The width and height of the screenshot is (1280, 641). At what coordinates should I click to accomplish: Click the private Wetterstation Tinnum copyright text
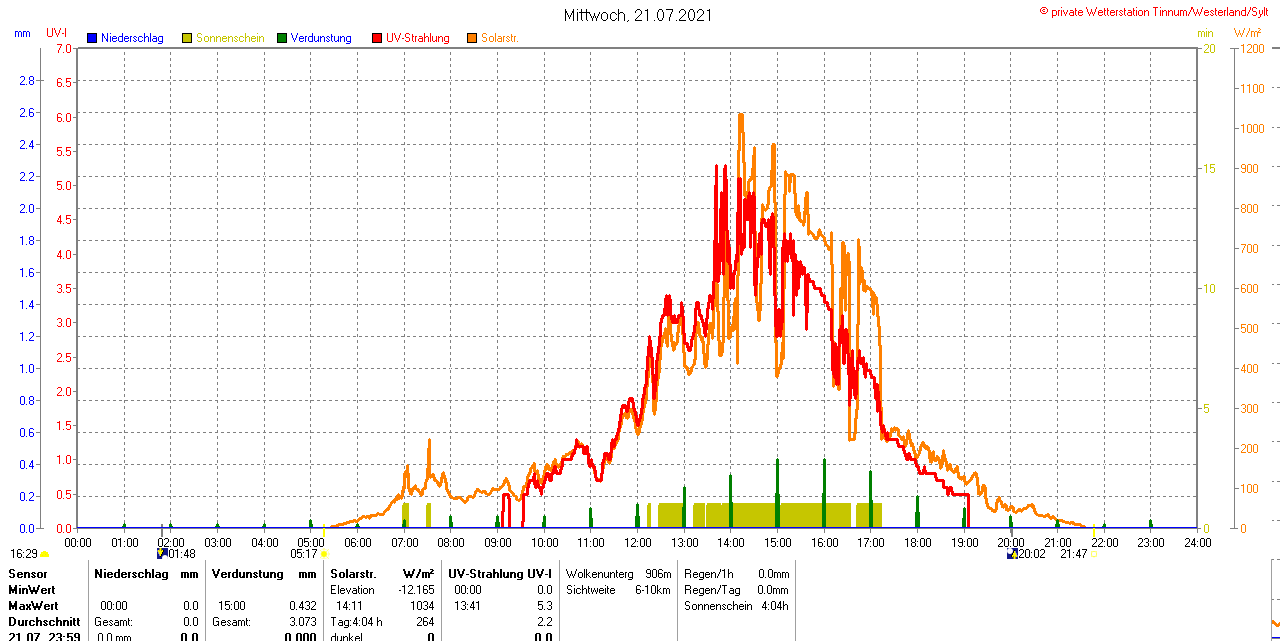(1158, 11)
